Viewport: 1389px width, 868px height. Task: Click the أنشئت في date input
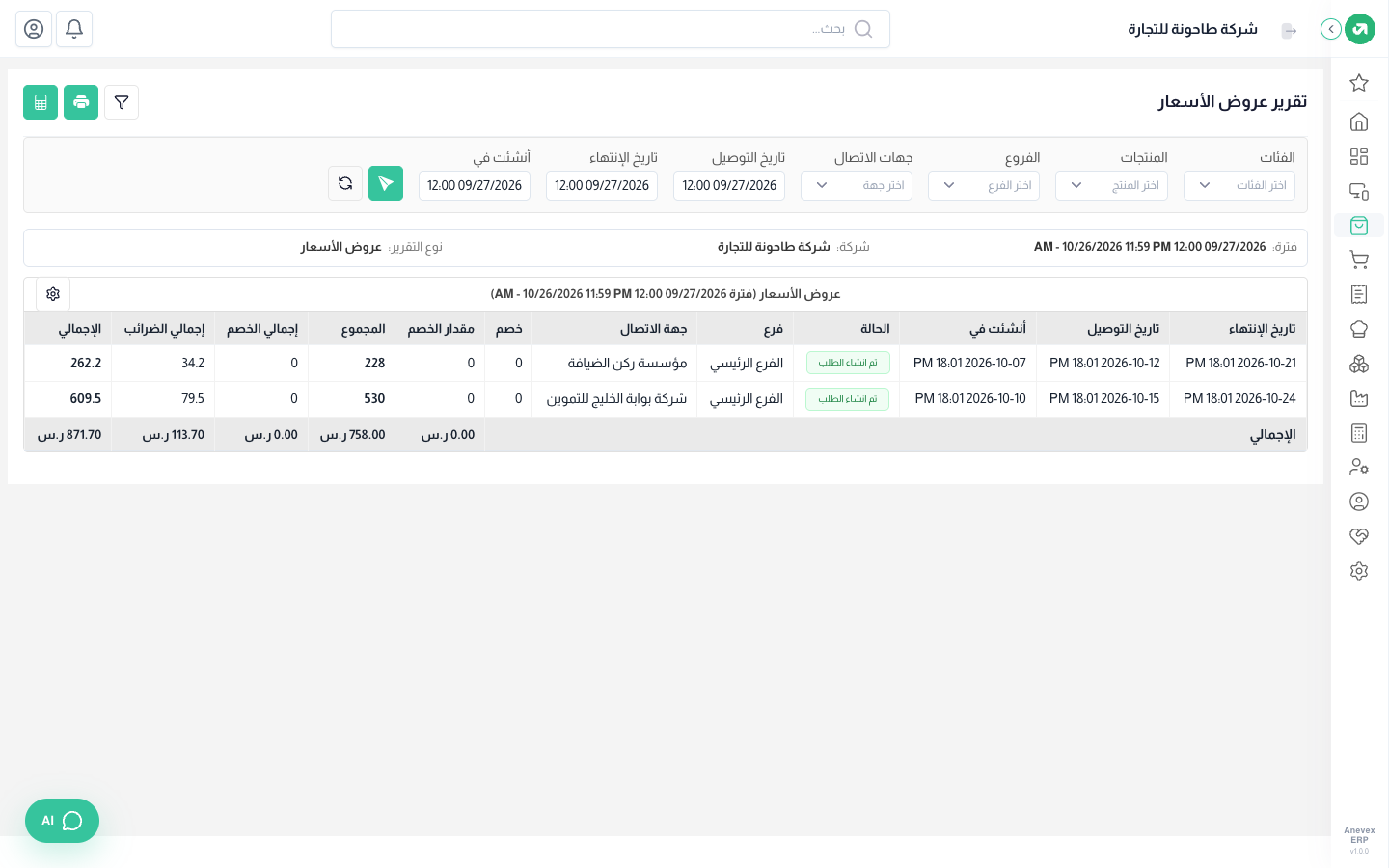[475, 185]
